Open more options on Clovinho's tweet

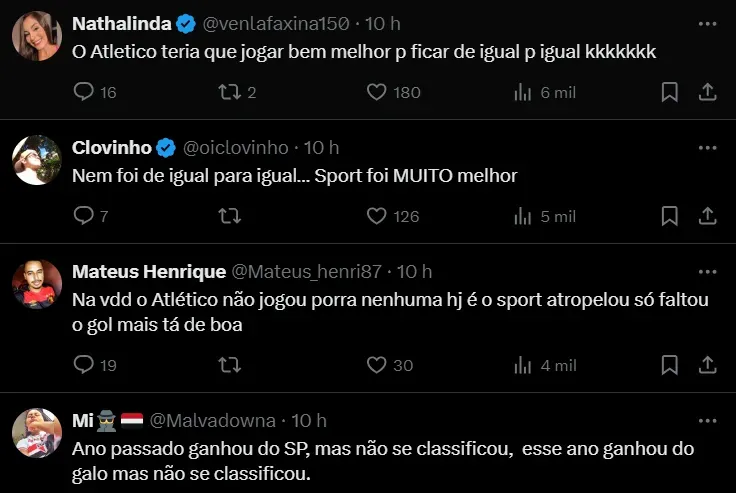[x=706, y=147]
